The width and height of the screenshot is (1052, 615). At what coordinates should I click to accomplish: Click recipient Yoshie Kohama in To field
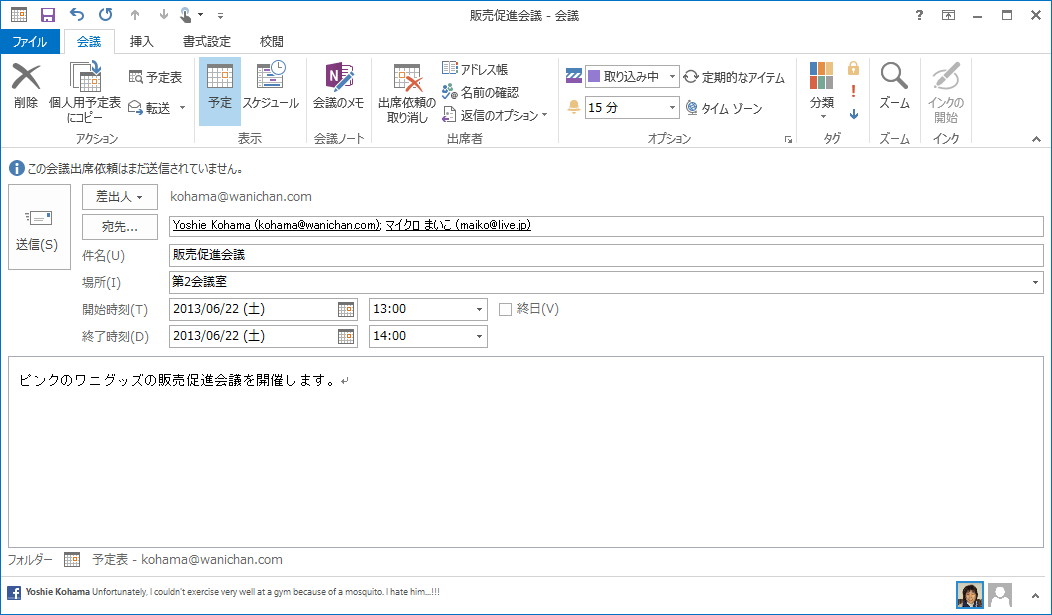coord(276,225)
